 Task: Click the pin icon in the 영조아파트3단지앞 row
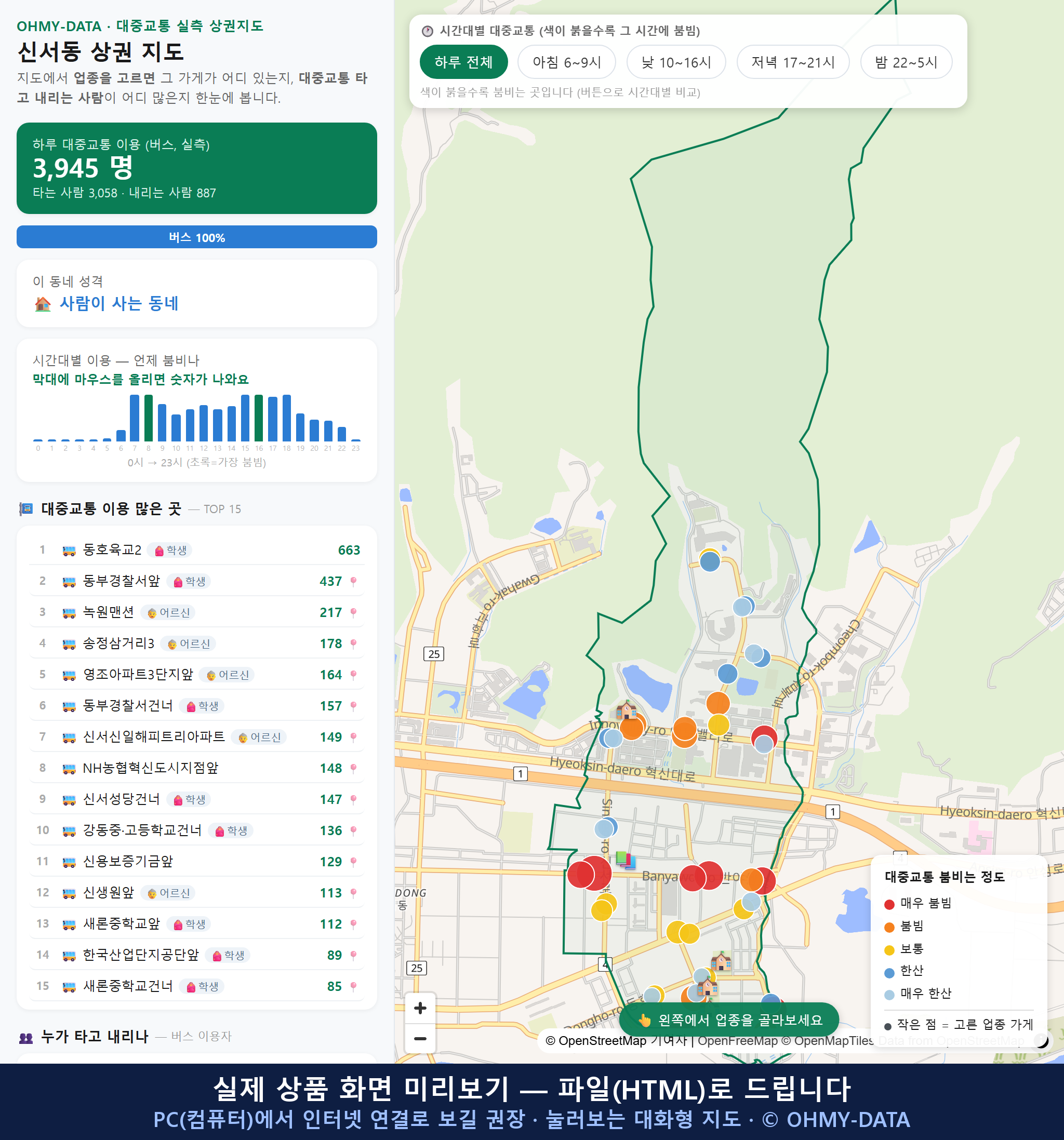tap(353, 675)
